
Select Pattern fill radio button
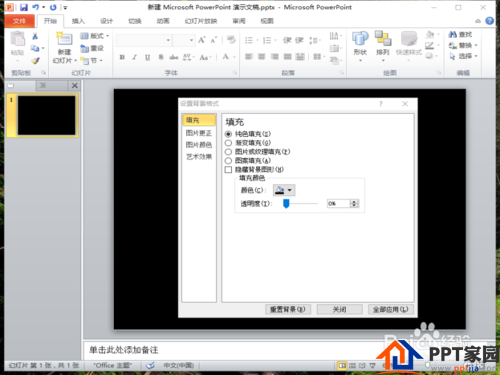point(228,161)
